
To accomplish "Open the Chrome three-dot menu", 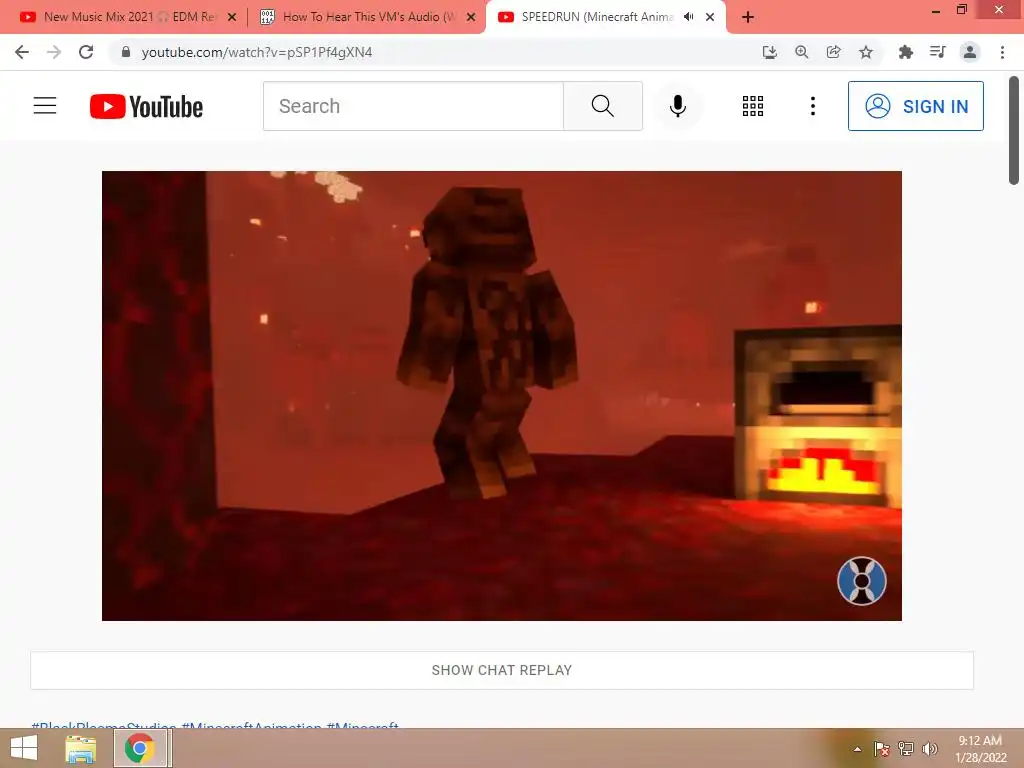I will 1002,52.
